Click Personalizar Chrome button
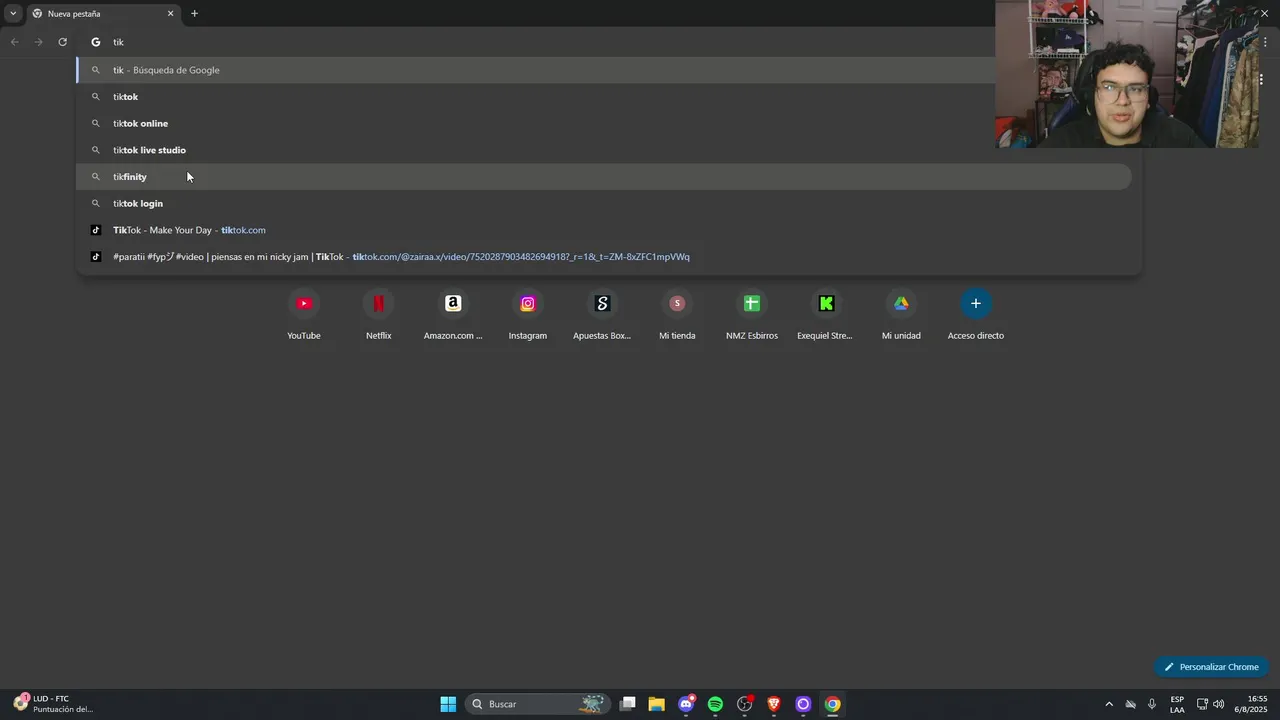Image resolution: width=1280 pixels, height=720 pixels. pyautogui.click(x=1211, y=667)
